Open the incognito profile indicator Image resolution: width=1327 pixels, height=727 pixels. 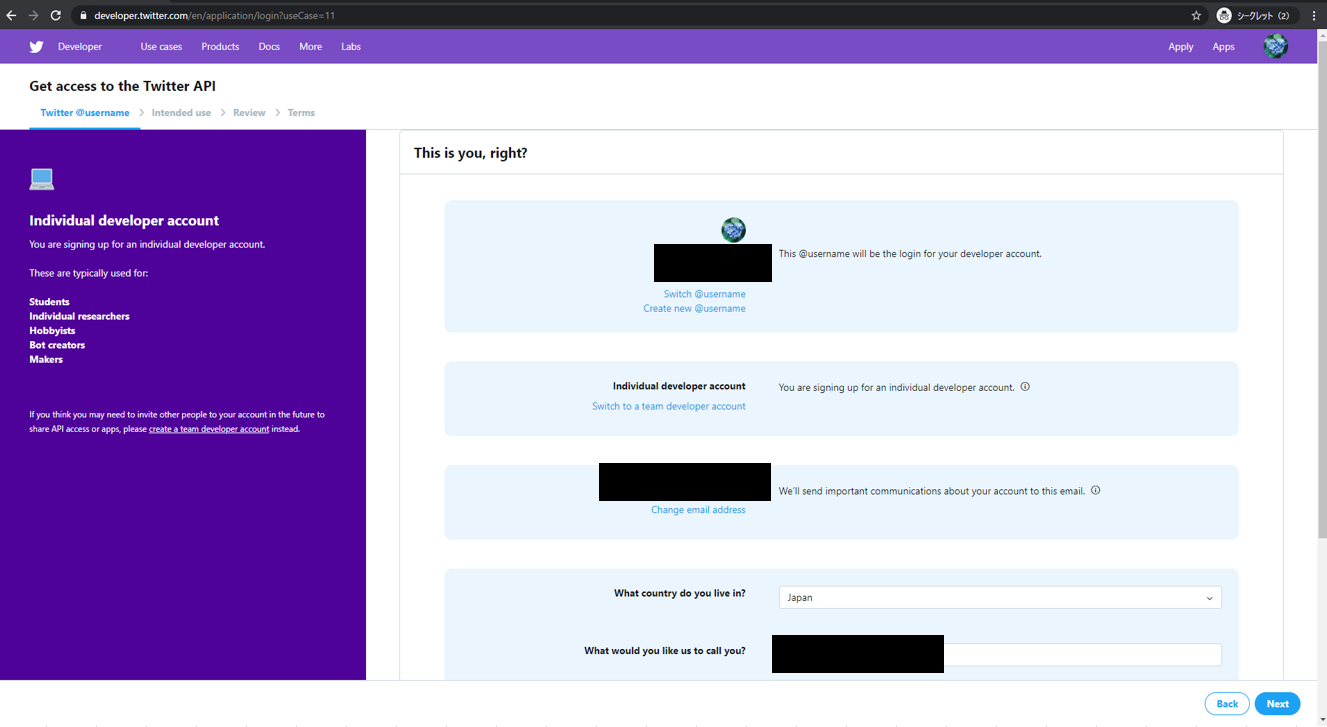point(1256,15)
